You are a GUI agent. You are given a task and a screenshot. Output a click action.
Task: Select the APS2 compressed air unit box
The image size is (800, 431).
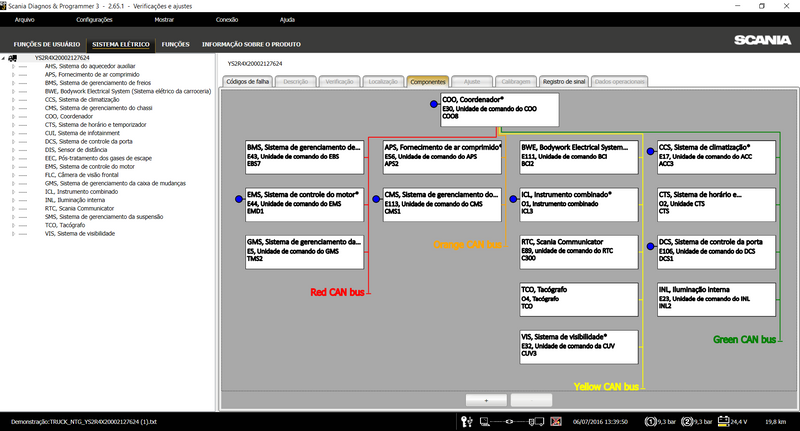click(442, 157)
